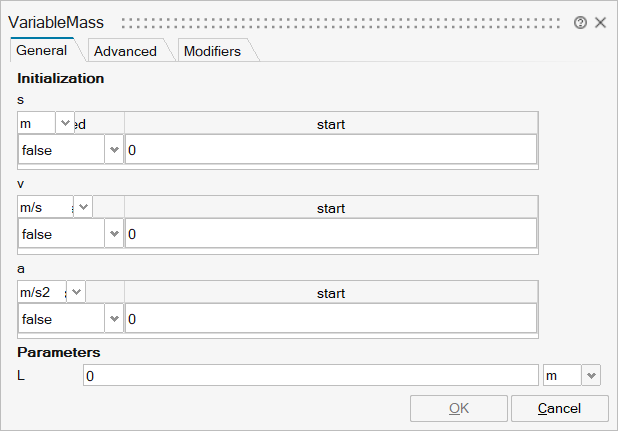
Task: Switch to the Advanced tab
Action: (125, 51)
